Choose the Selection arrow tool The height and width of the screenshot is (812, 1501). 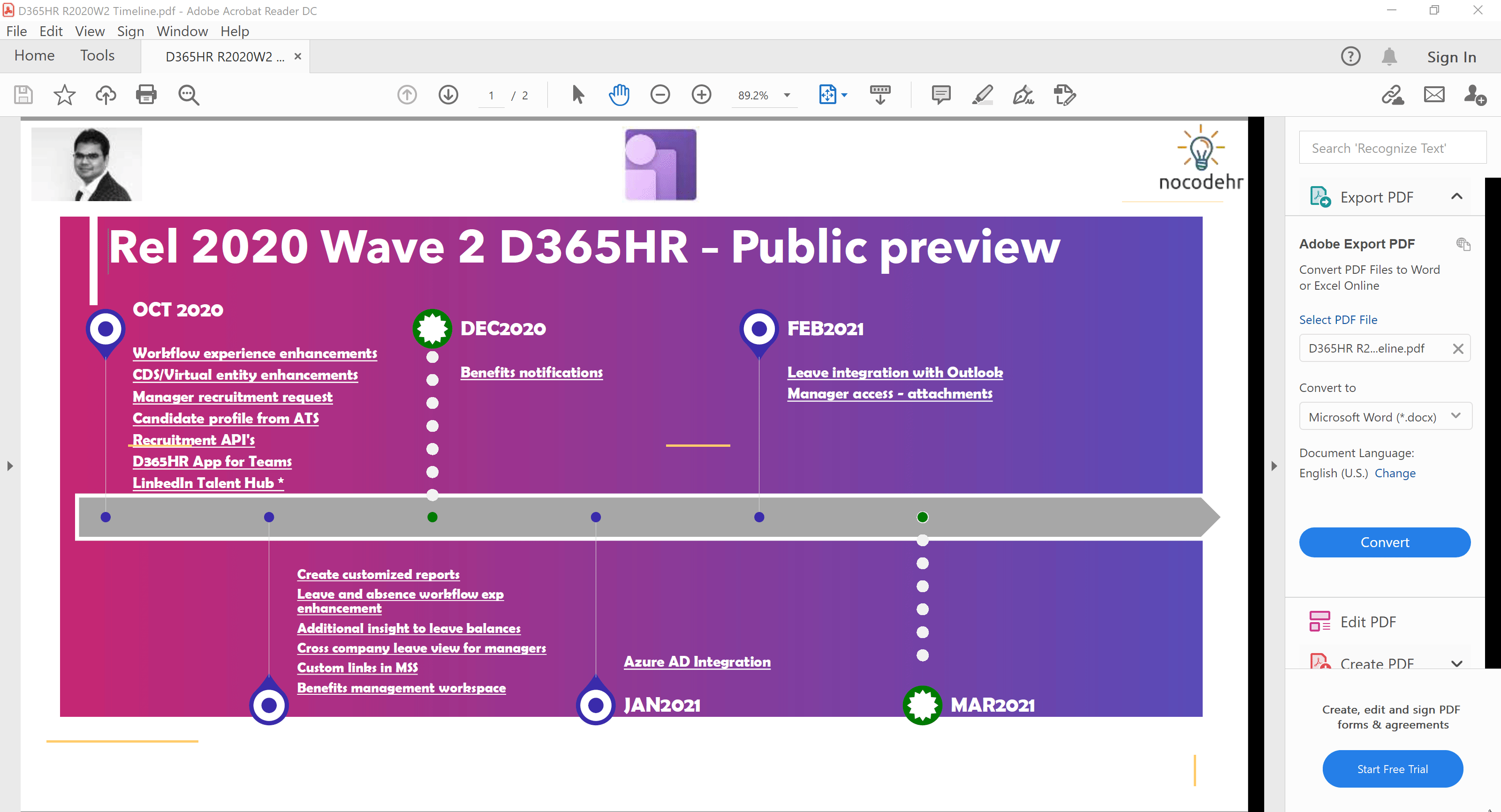pos(577,94)
